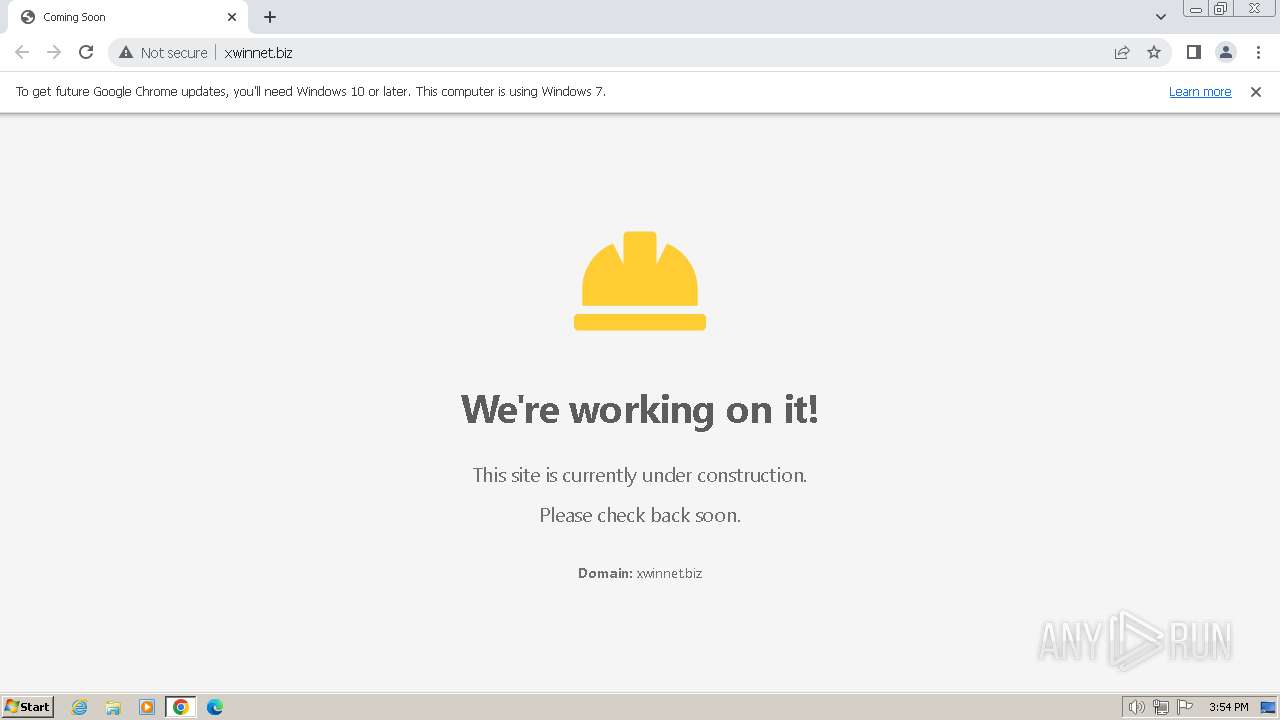Click the 3:54 PM system clock
This screenshot has width=1280, height=720.
[1229, 707]
